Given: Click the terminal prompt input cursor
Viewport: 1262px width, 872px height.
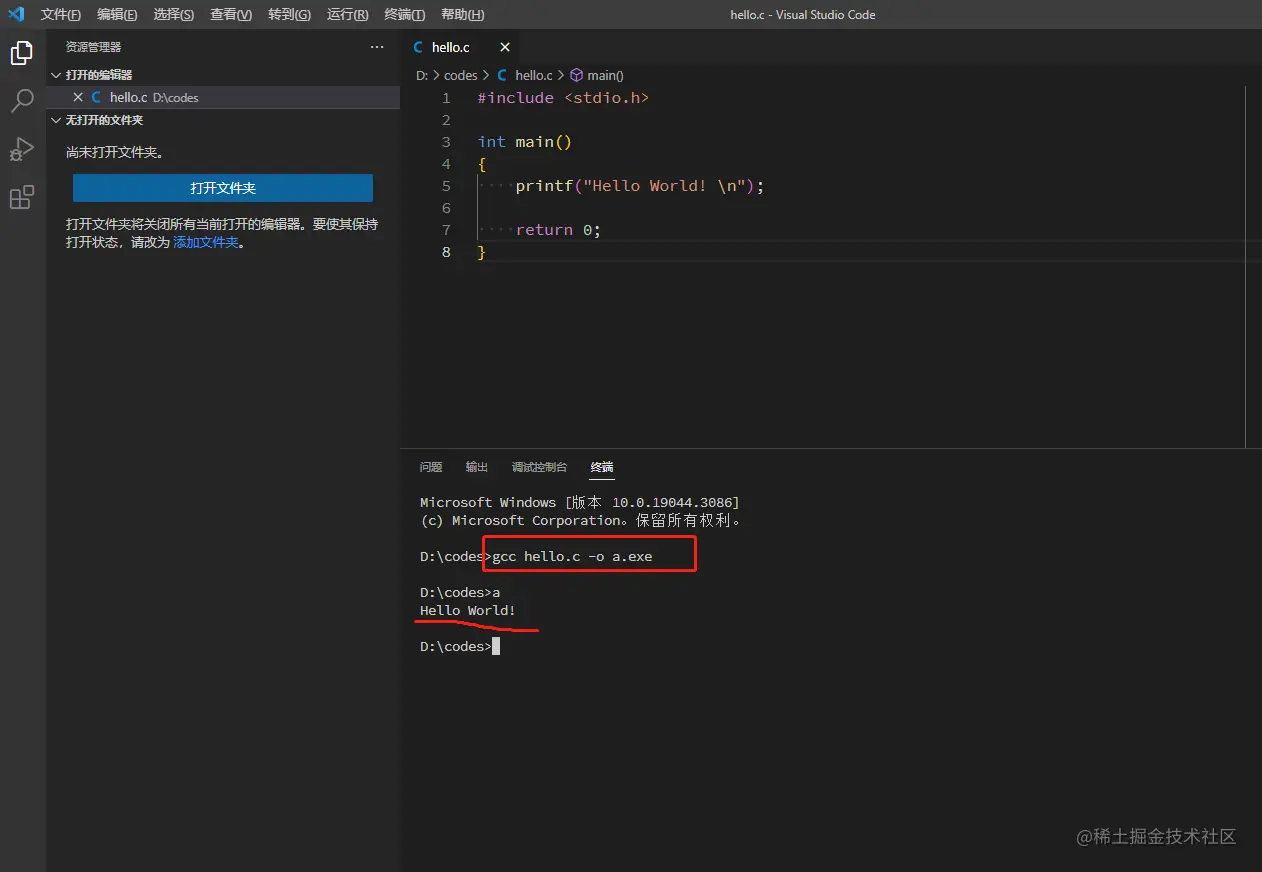Looking at the screenshot, I should click(496, 646).
